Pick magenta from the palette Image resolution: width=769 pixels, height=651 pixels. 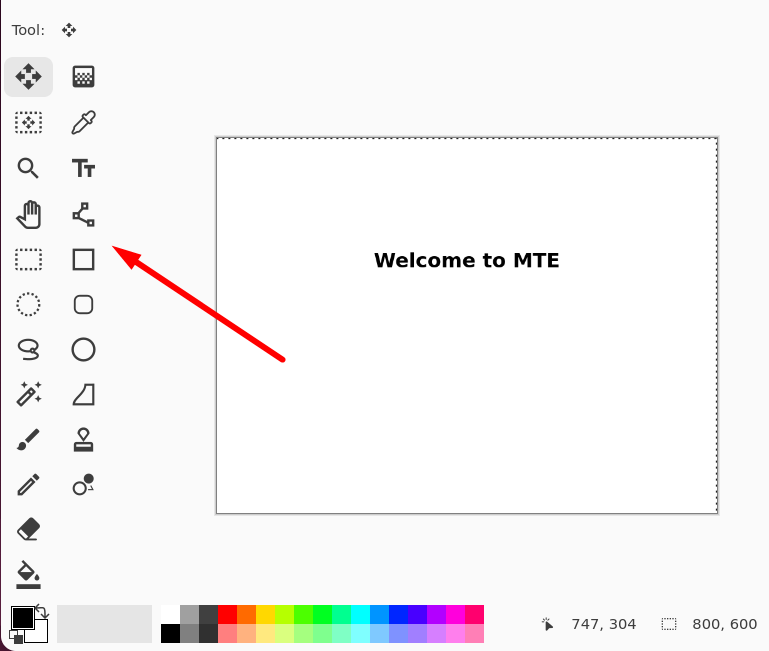(x=455, y=615)
